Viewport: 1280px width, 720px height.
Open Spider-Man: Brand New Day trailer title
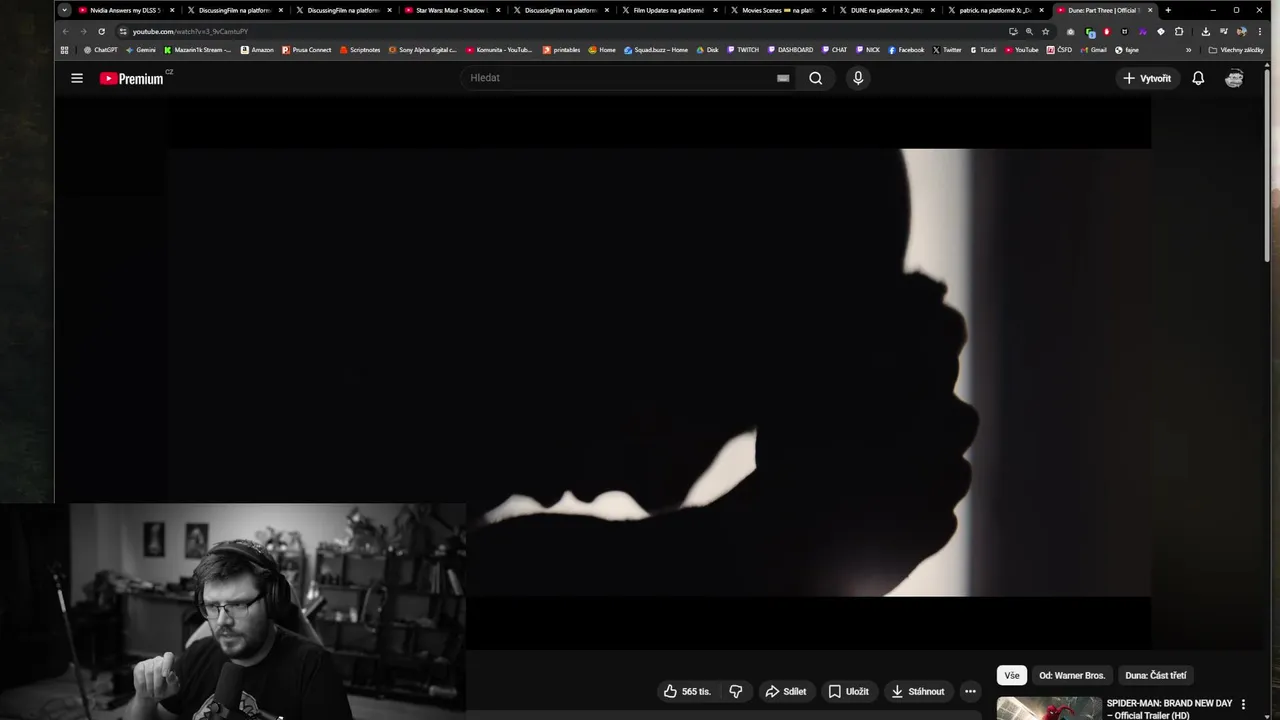1169,709
